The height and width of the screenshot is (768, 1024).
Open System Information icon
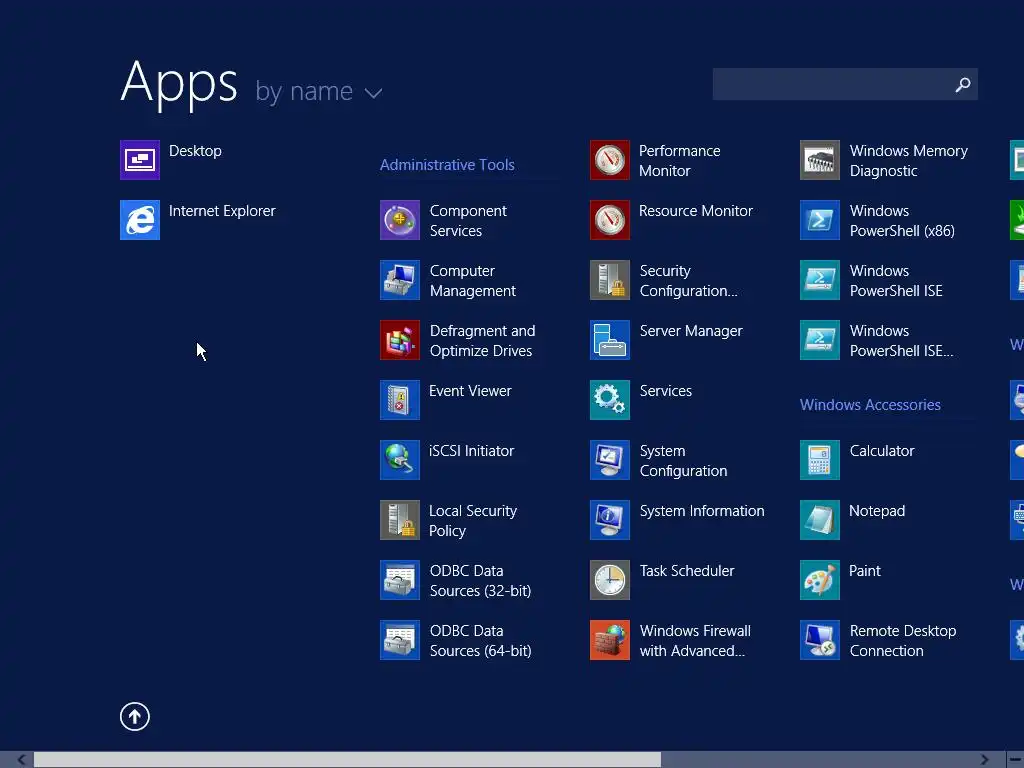(610, 520)
